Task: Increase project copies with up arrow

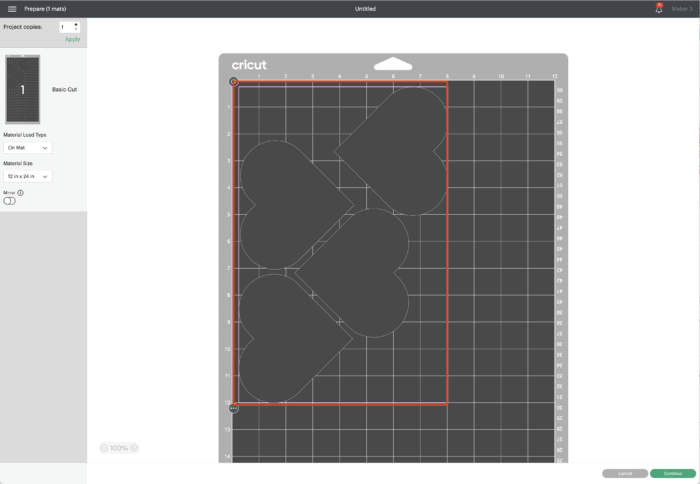Action: 76,24
